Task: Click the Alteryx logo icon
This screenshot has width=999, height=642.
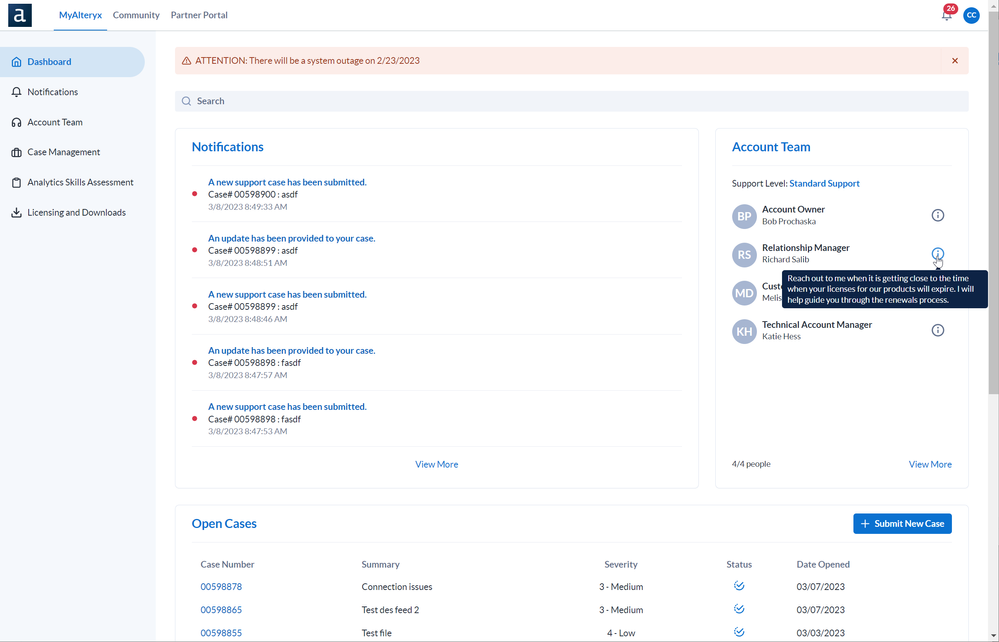Action: pyautogui.click(x=20, y=15)
